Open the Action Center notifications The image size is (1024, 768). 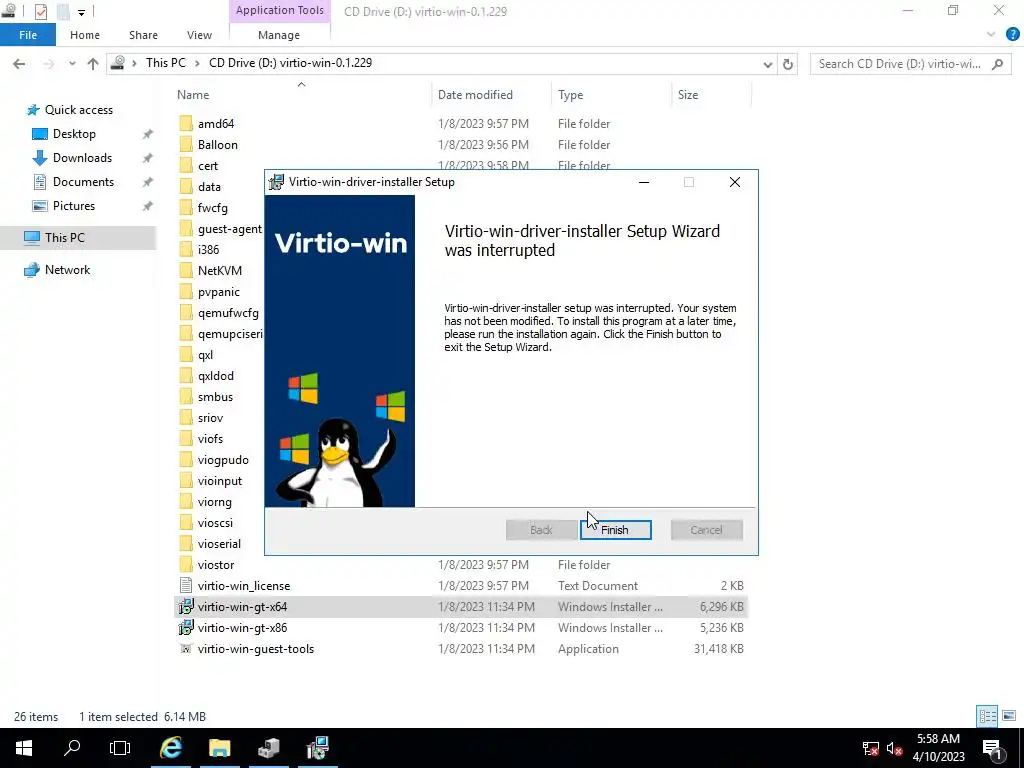coord(993,748)
